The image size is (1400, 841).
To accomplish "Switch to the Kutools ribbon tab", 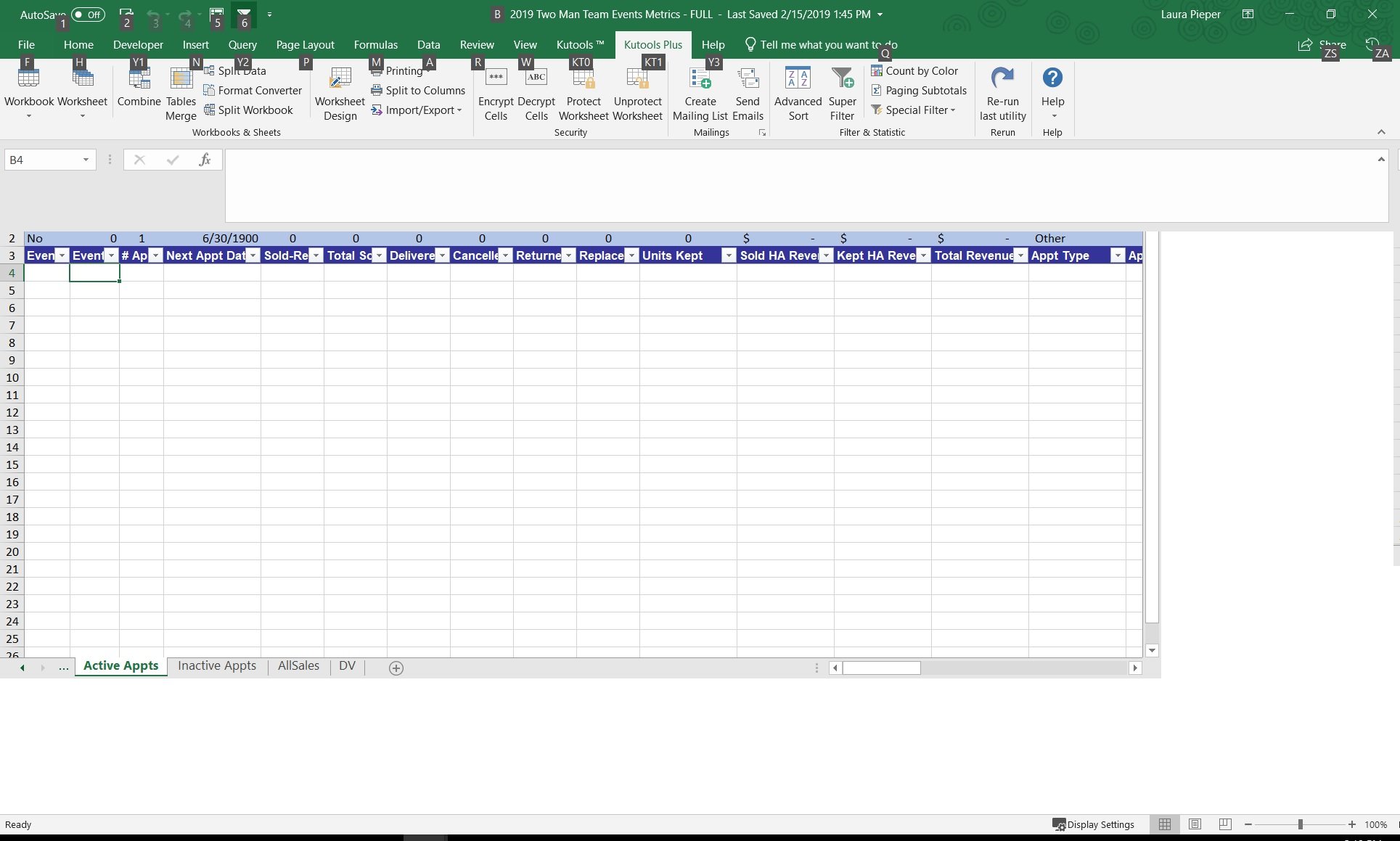I will 580,45.
